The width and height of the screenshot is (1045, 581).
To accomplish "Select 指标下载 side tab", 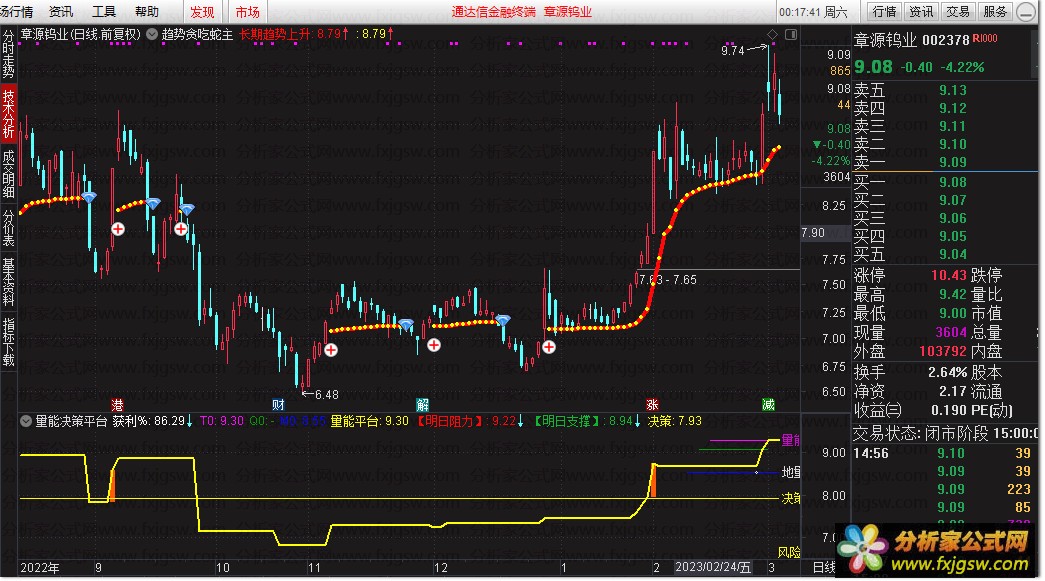I will 9,341.
